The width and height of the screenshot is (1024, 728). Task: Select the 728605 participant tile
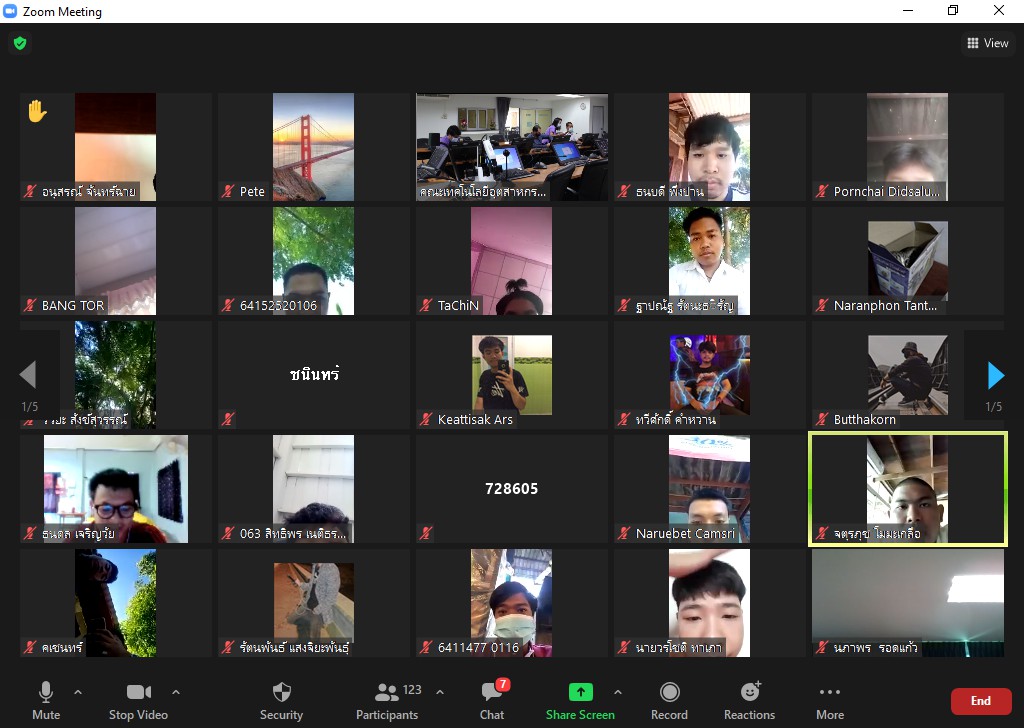(x=511, y=489)
